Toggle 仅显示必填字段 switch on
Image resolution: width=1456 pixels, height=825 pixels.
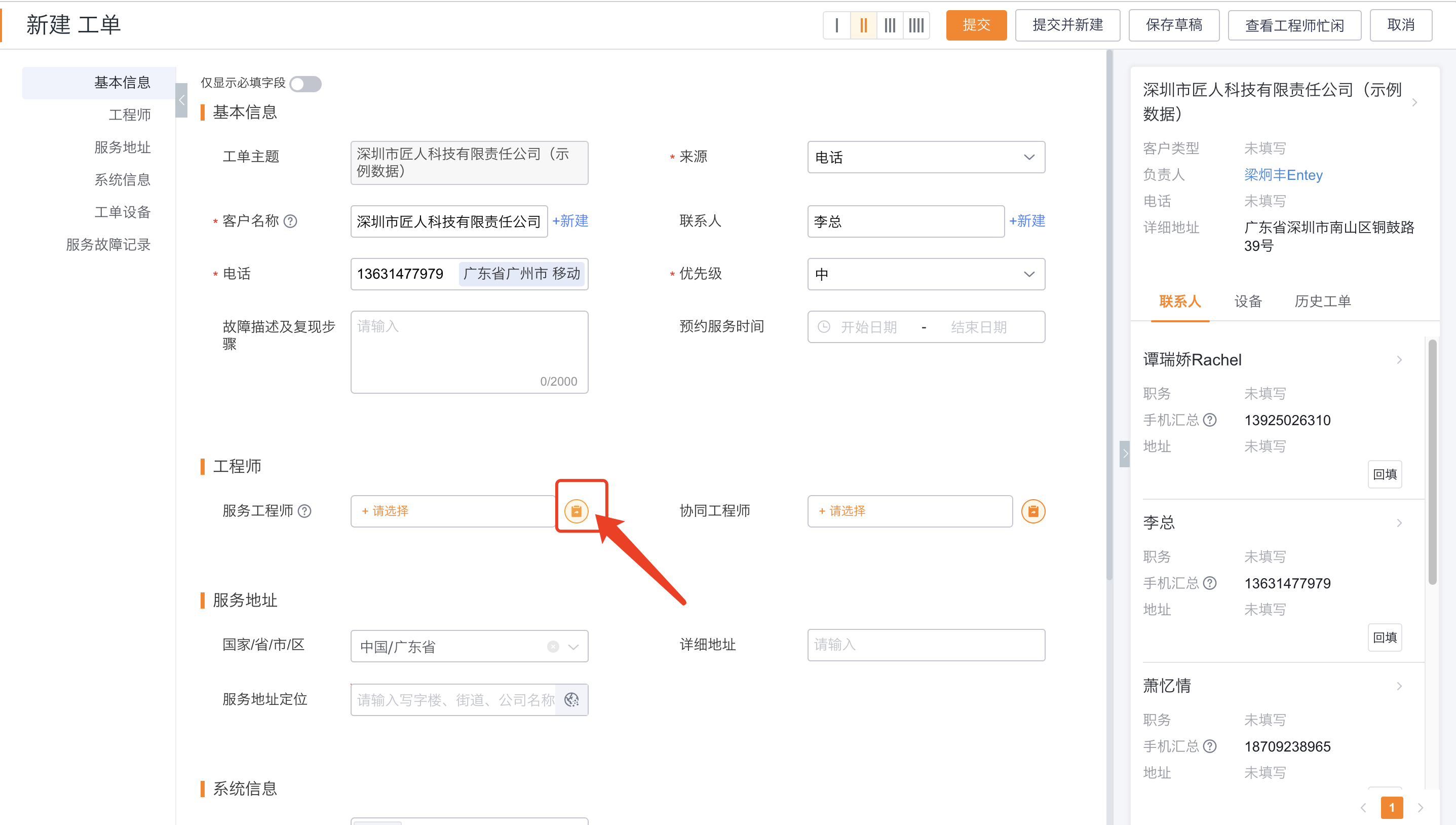(x=305, y=84)
